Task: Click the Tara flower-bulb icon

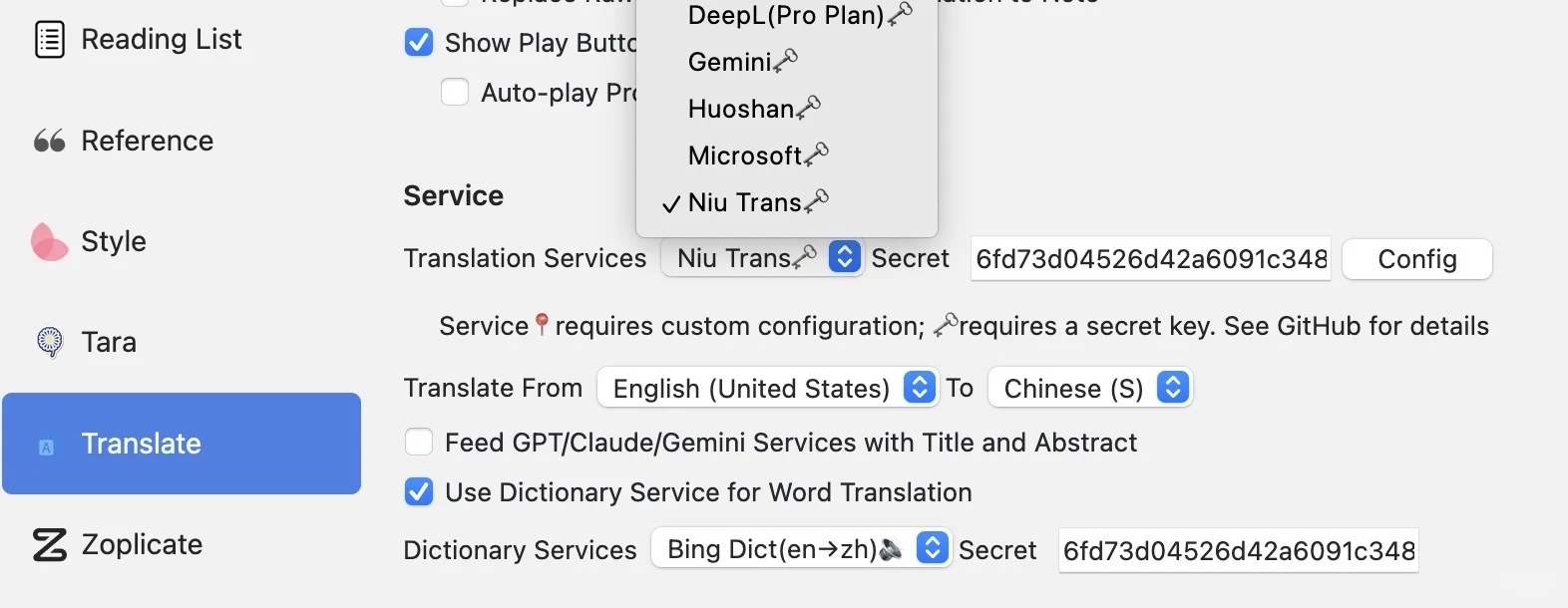Action: pyautogui.click(x=49, y=342)
